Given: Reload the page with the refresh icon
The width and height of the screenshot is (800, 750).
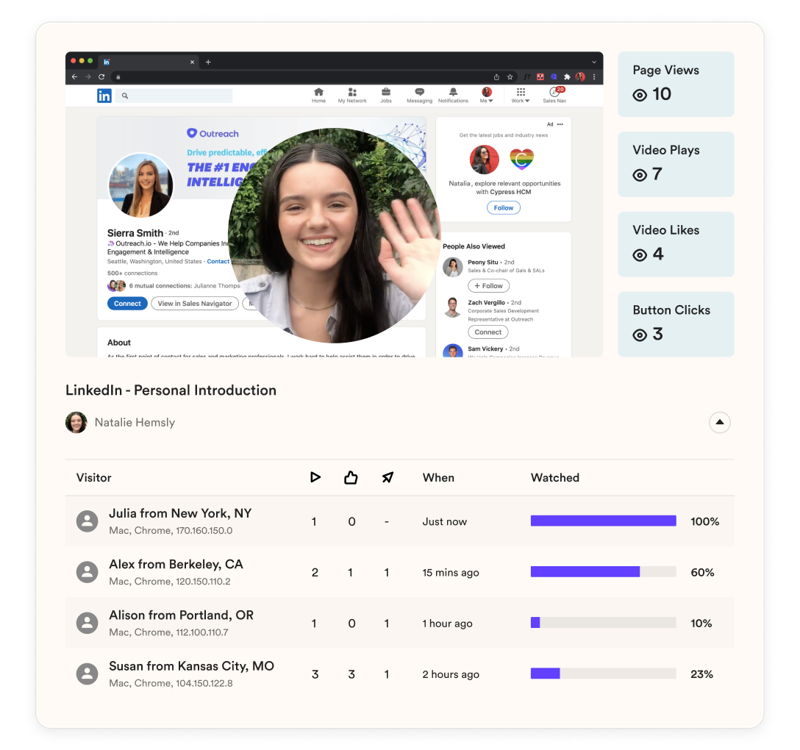Looking at the screenshot, I should click(x=102, y=77).
